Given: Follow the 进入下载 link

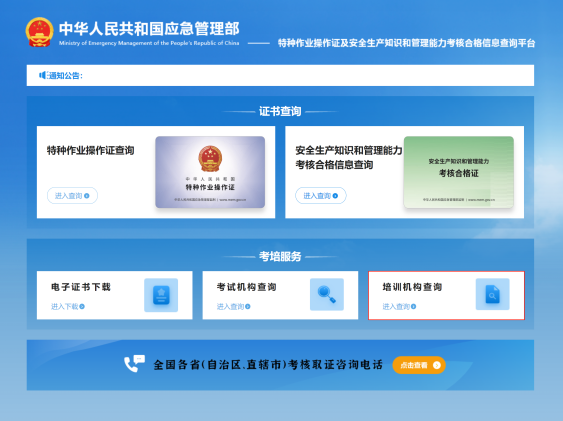Looking at the screenshot, I should click(x=68, y=306).
